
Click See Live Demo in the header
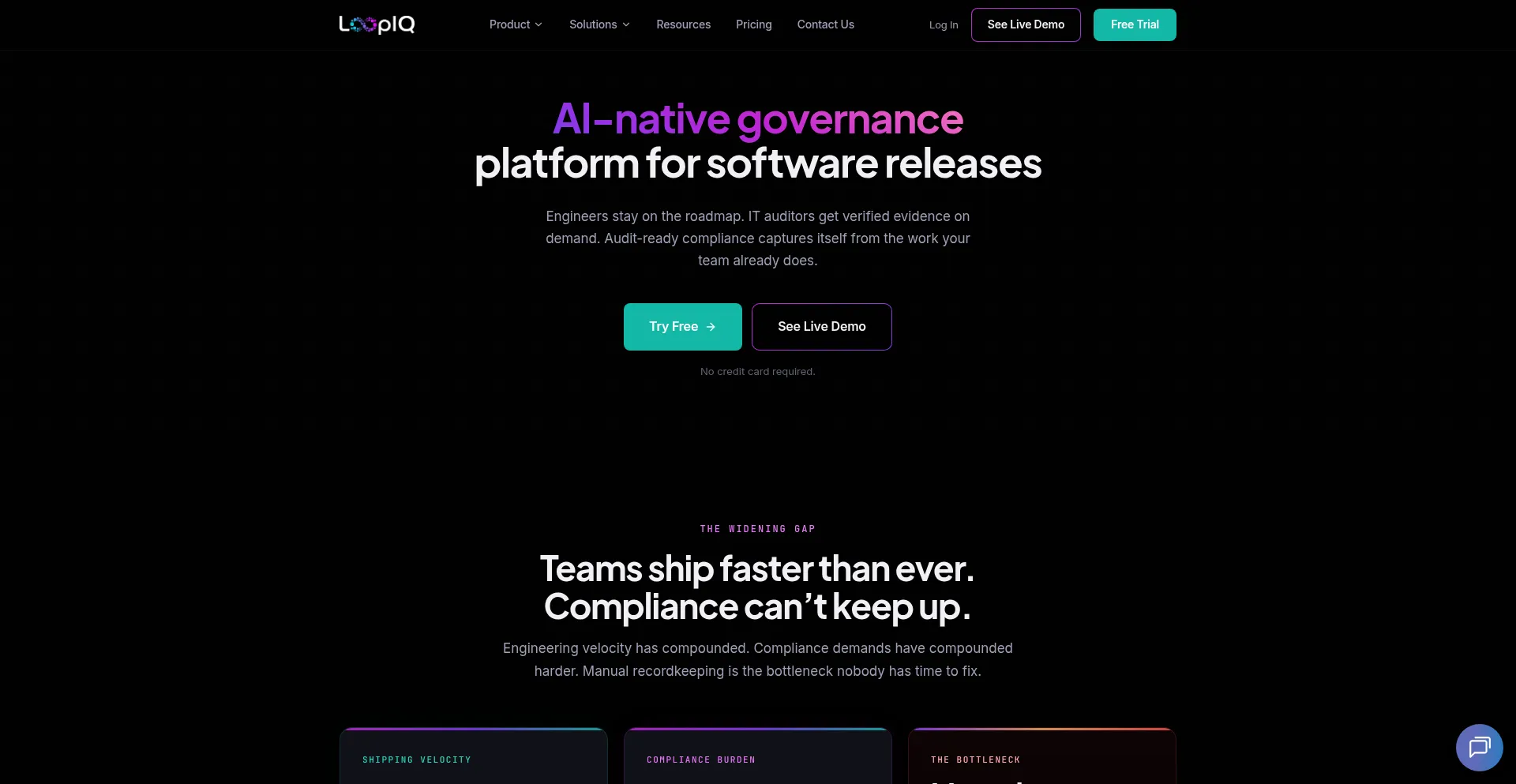(x=1026, y=24)
